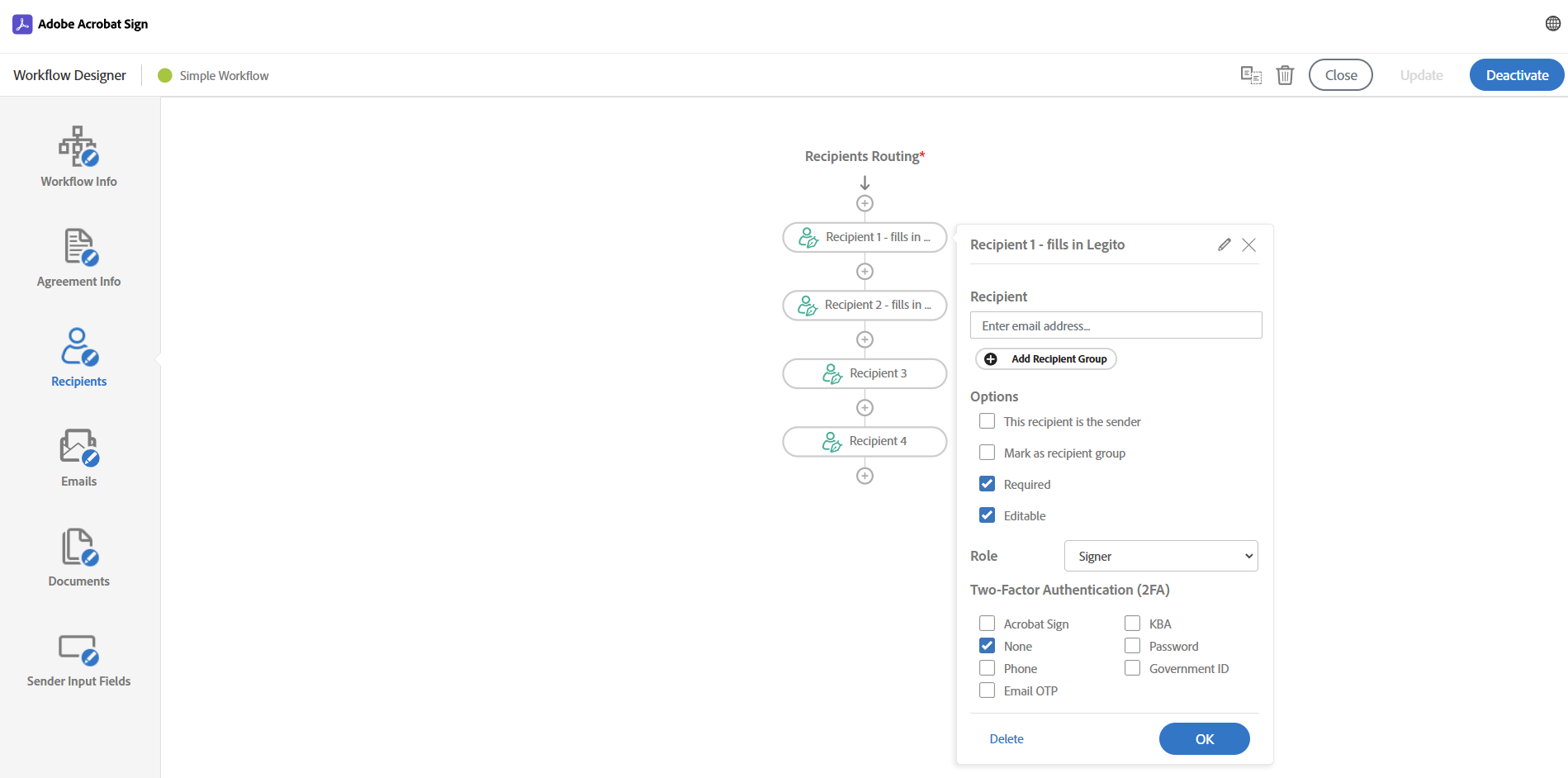Viewport: 1568px width, 778px height.
Task: Click the OK button
Action: click(x=1204, y=738)
